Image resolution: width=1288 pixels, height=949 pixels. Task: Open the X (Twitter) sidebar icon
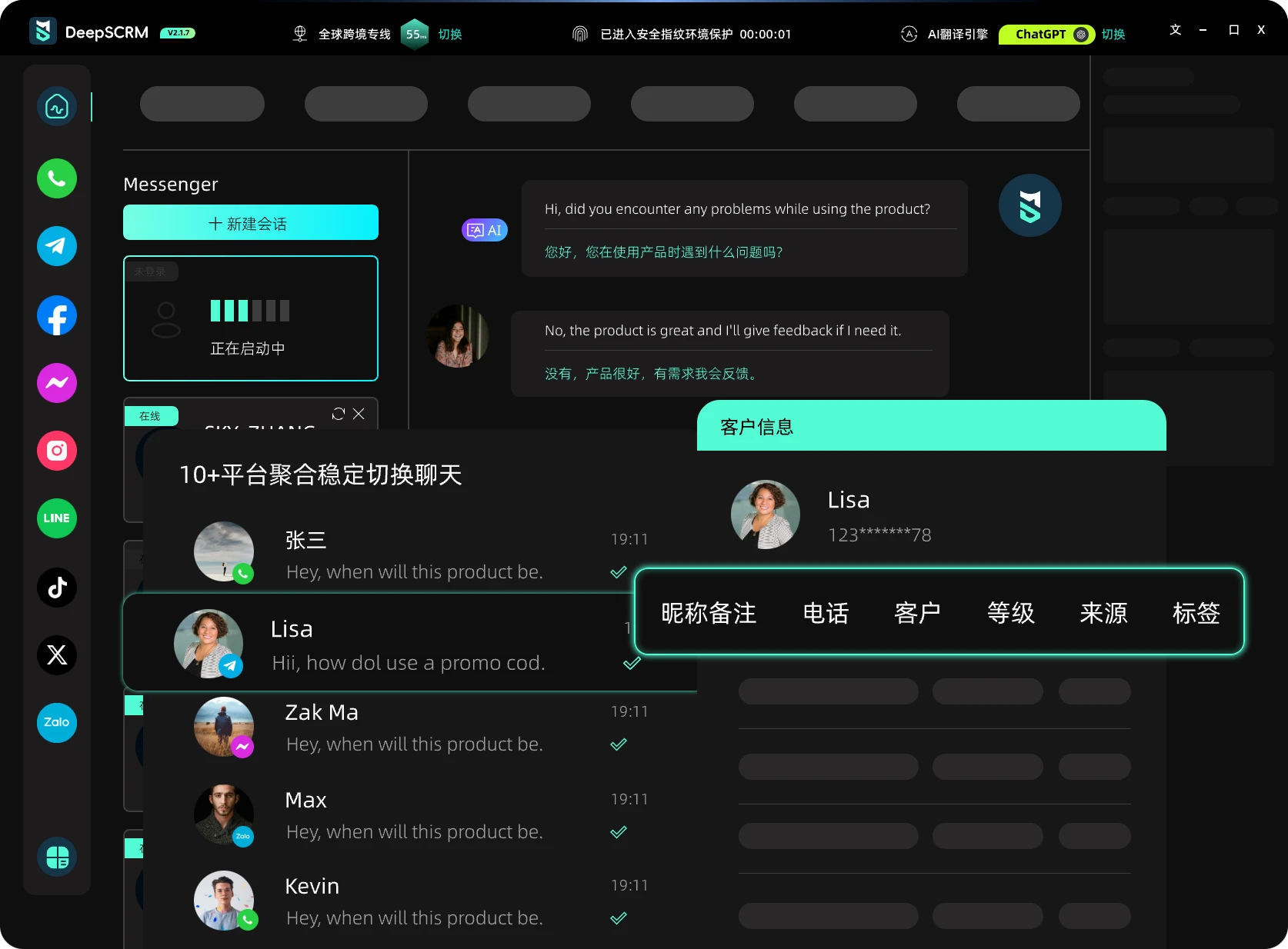pos(57,655)
